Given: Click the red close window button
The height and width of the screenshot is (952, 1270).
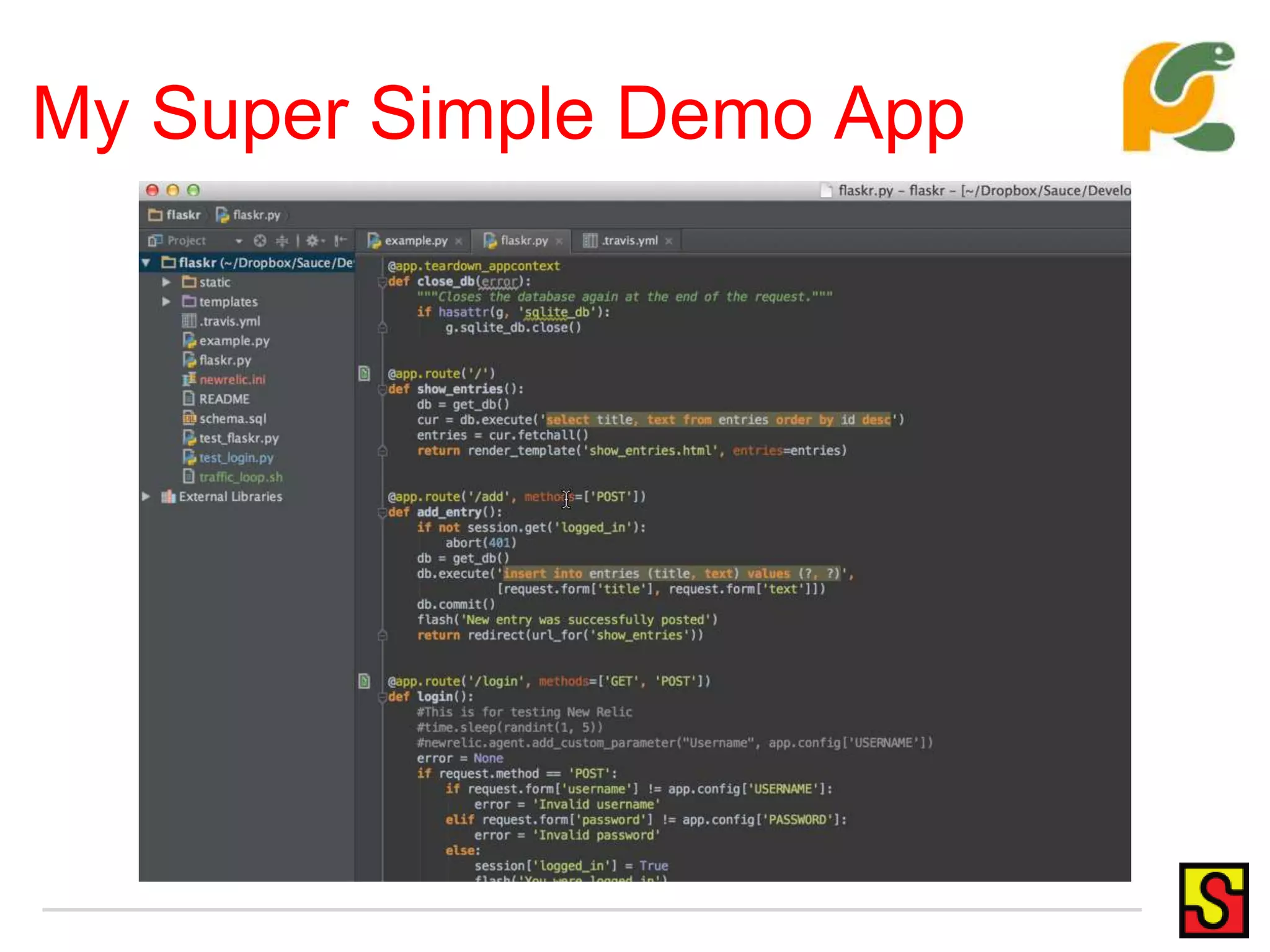Looking at the screenshot, I should [x=153, y=190].
